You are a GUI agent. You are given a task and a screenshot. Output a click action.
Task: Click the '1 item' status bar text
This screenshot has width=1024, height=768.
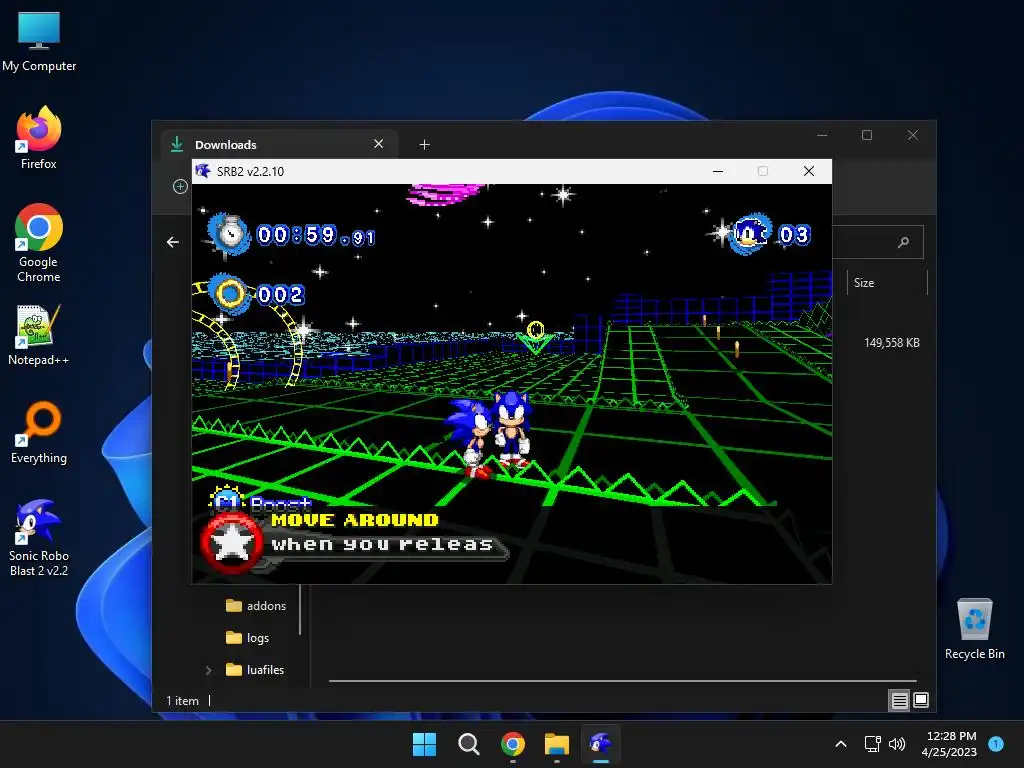(182, 701)
